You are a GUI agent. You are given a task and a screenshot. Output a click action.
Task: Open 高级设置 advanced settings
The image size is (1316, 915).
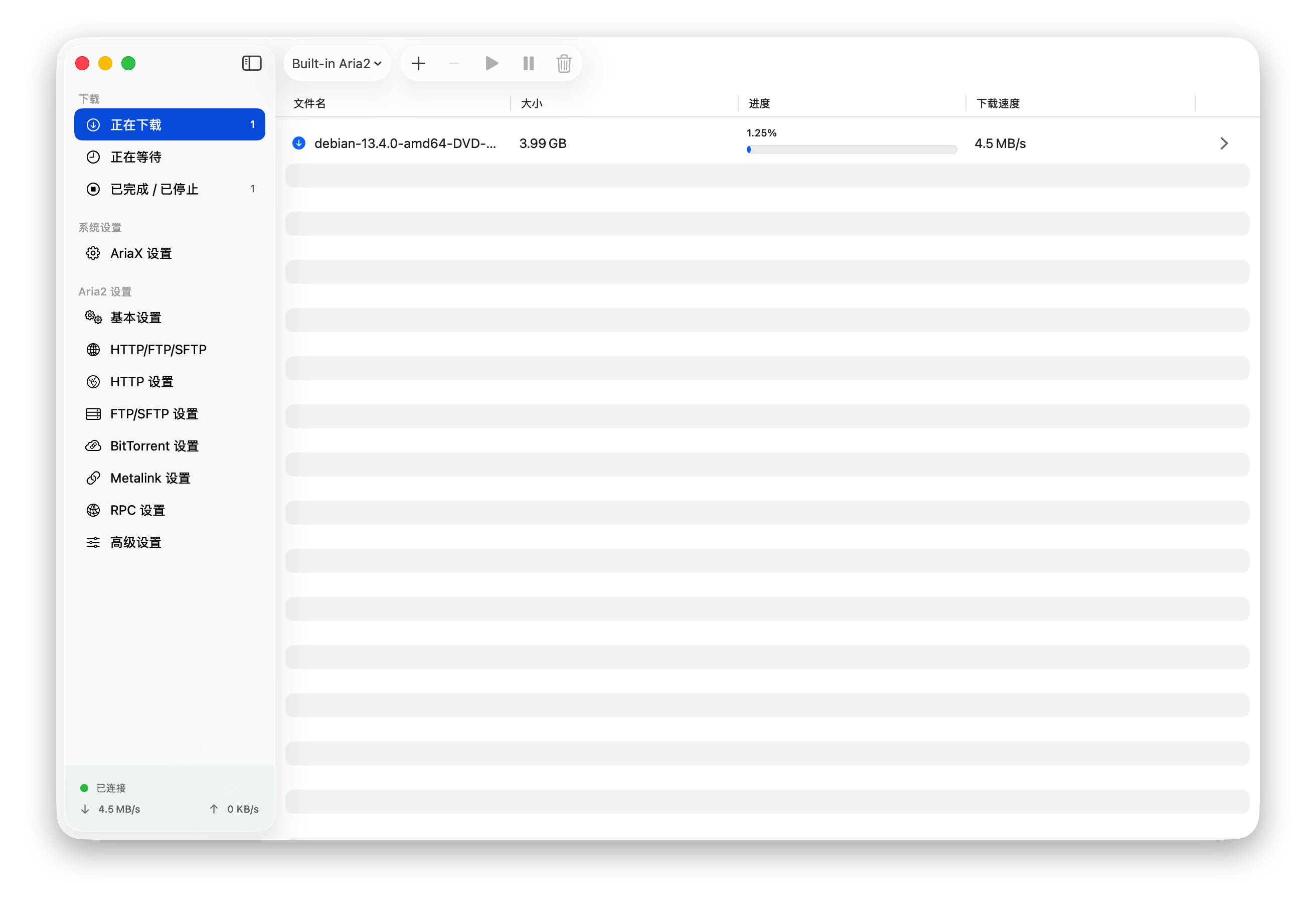pos(136,542)
